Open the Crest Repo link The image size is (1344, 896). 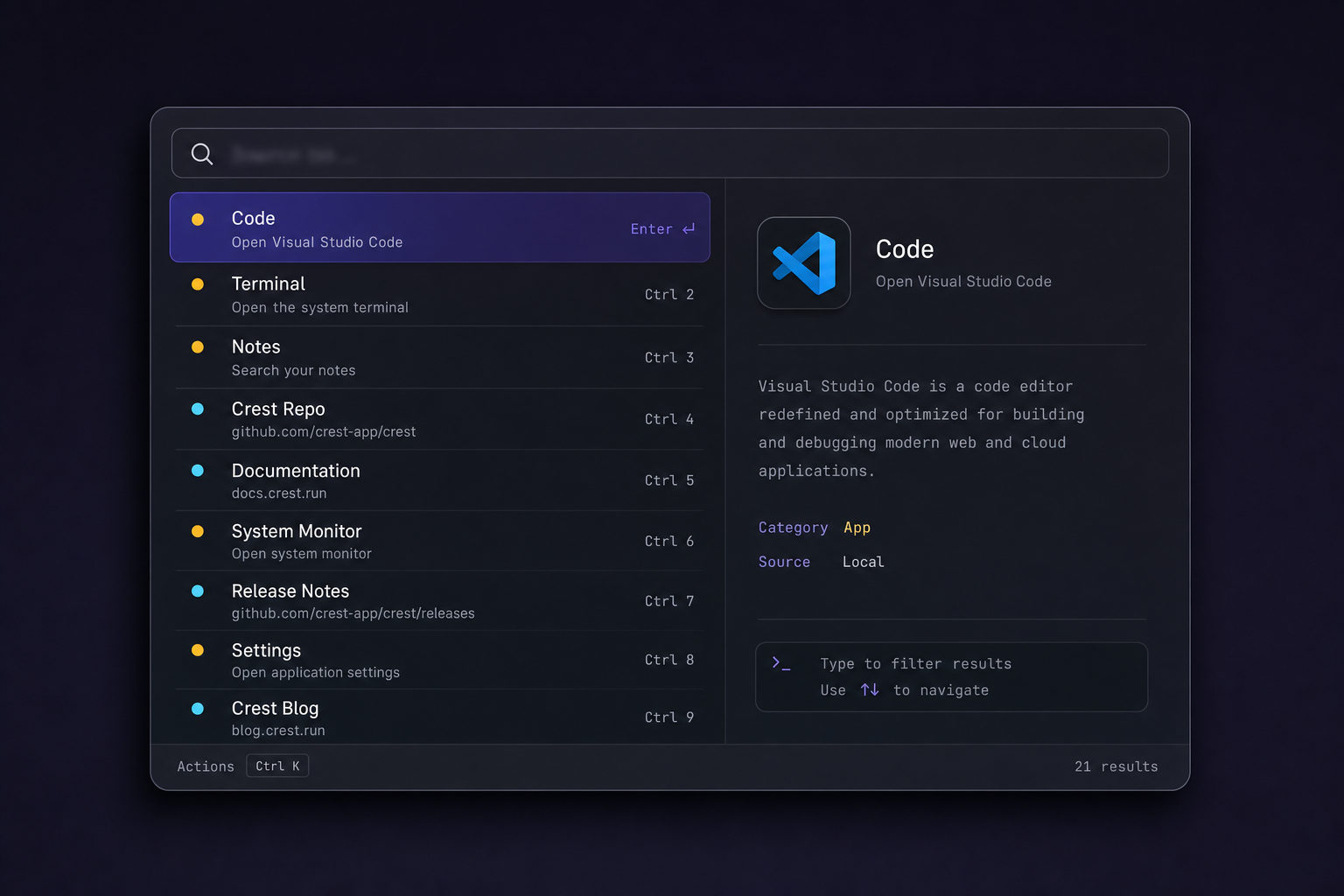439,419
